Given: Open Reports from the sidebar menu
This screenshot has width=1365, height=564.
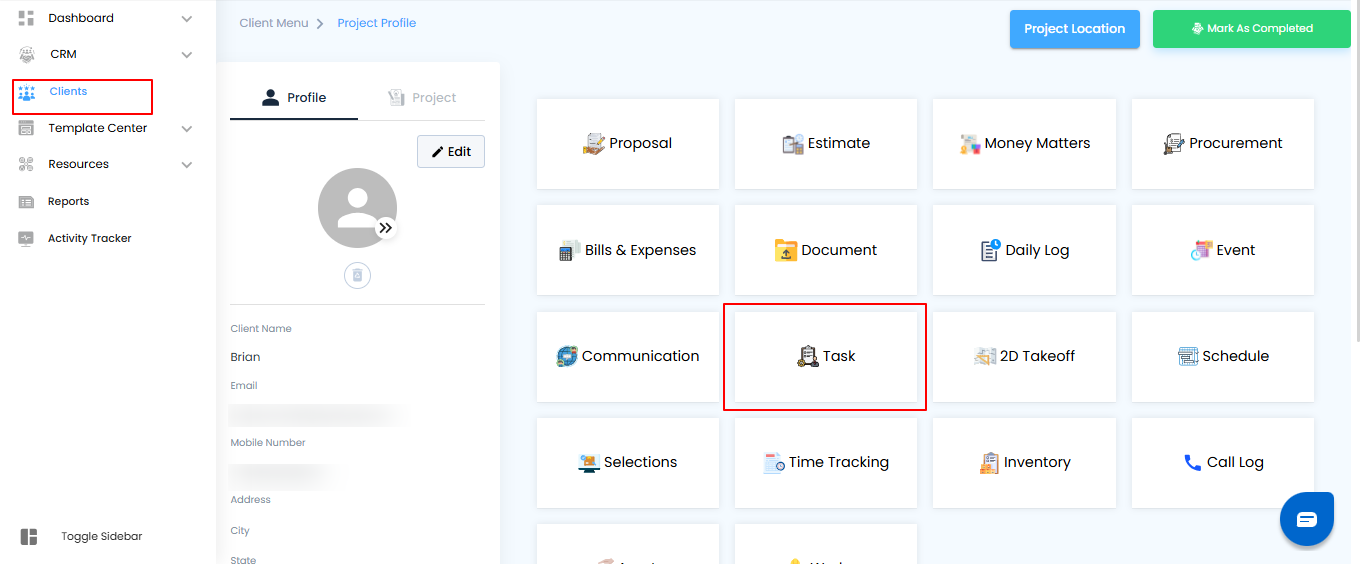Looking at the screenshot, I should [x=68, y=202].
